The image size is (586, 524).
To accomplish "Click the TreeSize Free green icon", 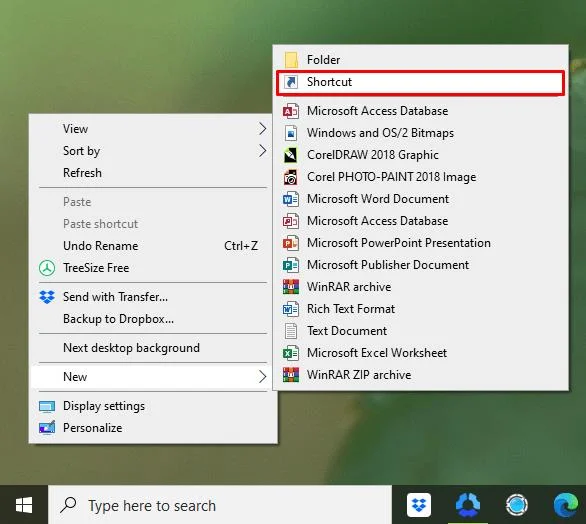I will 47,268.
